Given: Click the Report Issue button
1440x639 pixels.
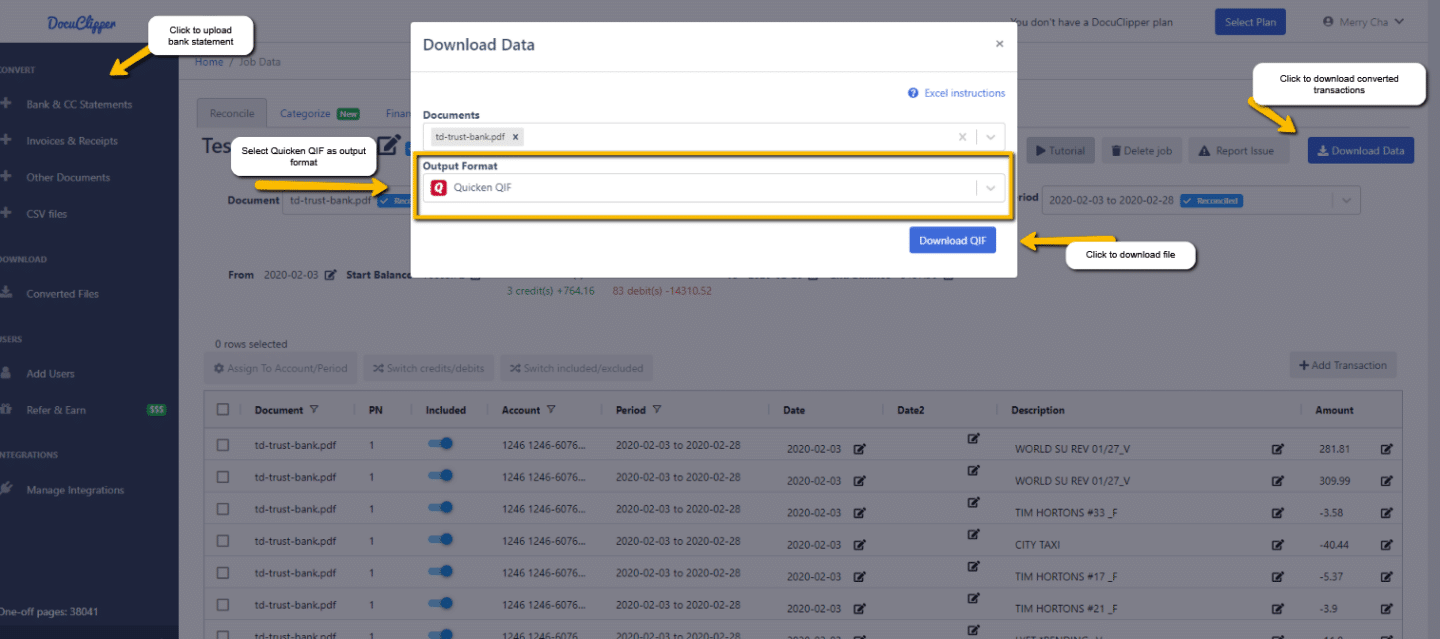Looking at the screenshot, I should pyautogui.click(x=1236, y=151).
